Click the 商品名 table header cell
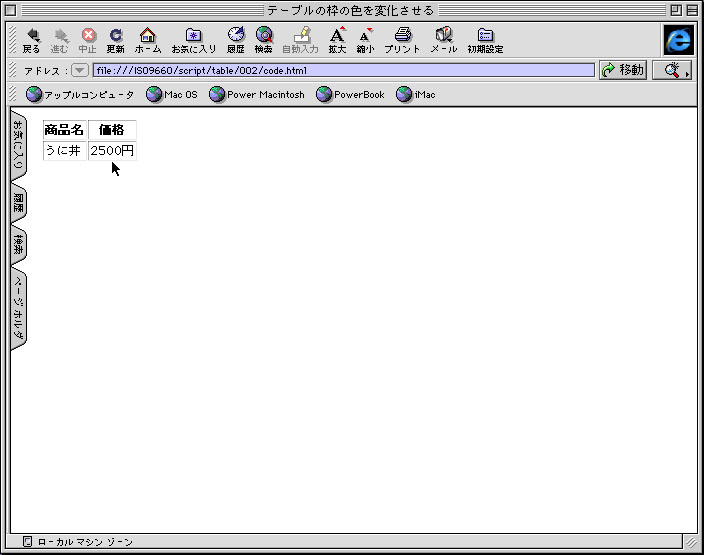The image size is (704, 555). [x=65, y=130]
